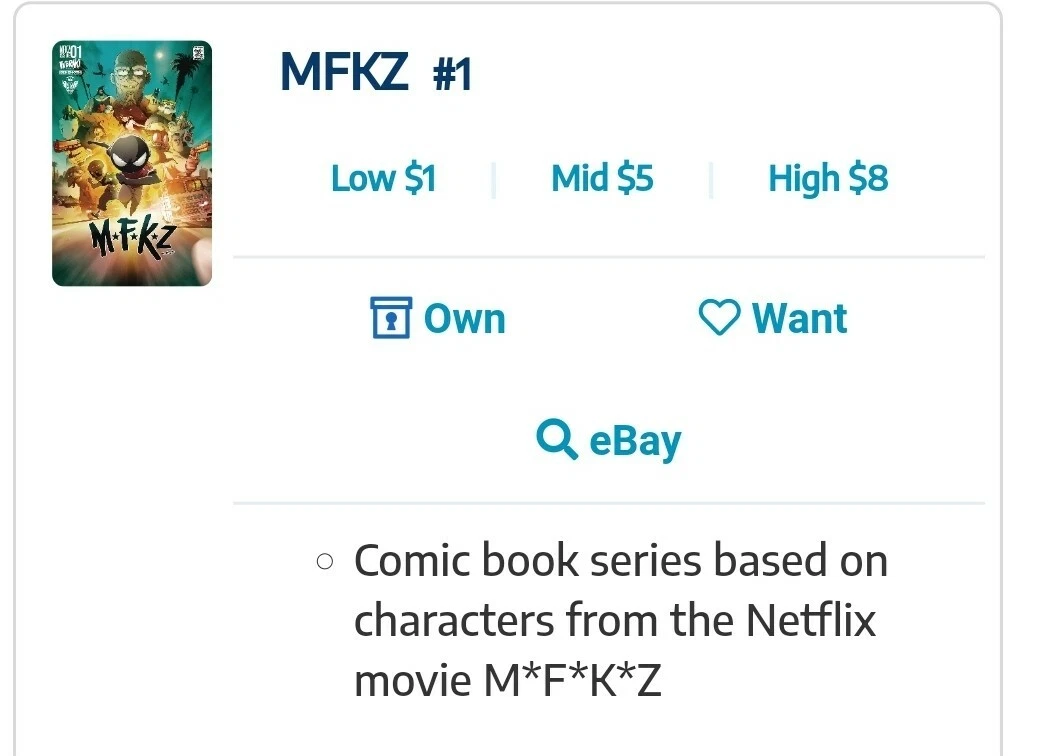This screenshot has height=756, width=1047.
Task: Select issue number #1 link
Action: click(452, 74)
